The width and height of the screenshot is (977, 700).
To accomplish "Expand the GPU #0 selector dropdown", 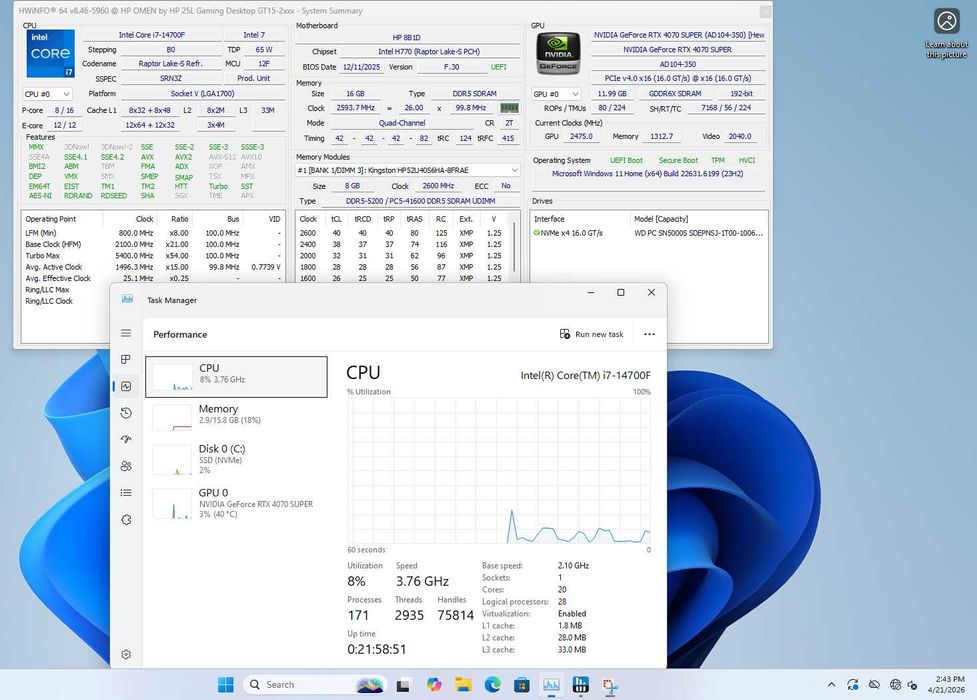I will 556,93.
